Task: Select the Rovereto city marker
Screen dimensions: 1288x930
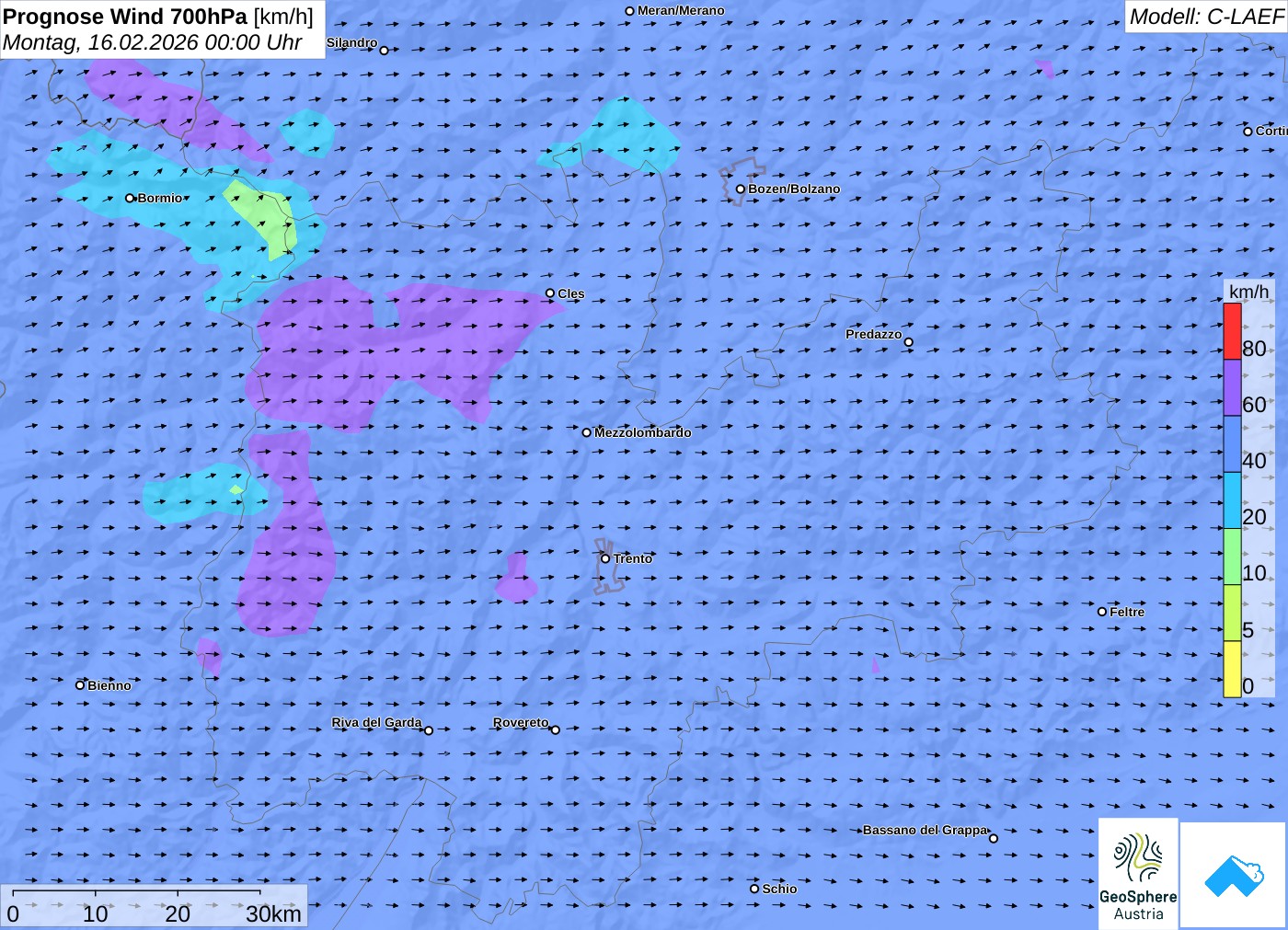Action: tap(555, 730)
